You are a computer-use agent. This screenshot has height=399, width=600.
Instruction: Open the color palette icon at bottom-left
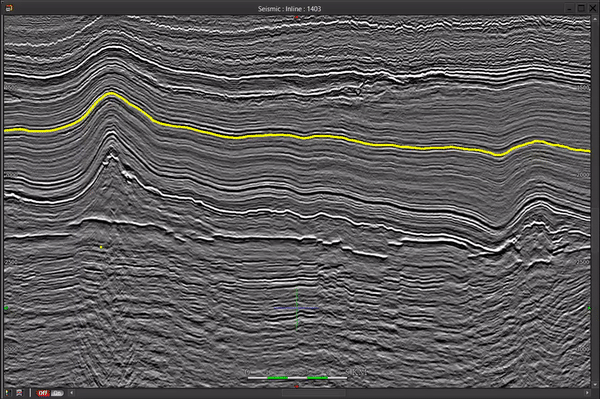tap(8, 393)
